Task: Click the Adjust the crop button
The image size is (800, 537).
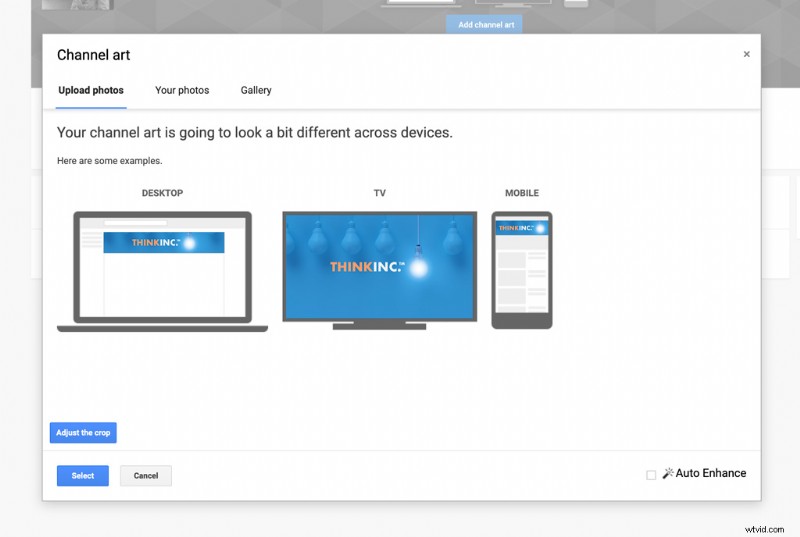Action: 83,433
